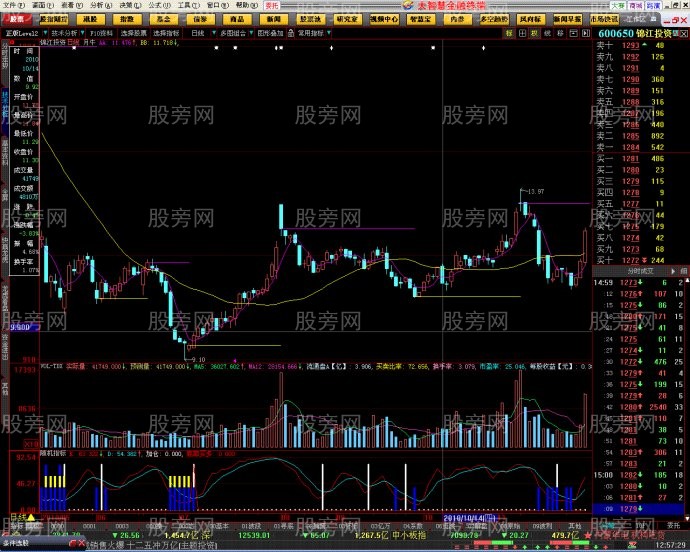Select the 0001 bottom tab
The image size is (690, 552).
click(x=89, y=526)
